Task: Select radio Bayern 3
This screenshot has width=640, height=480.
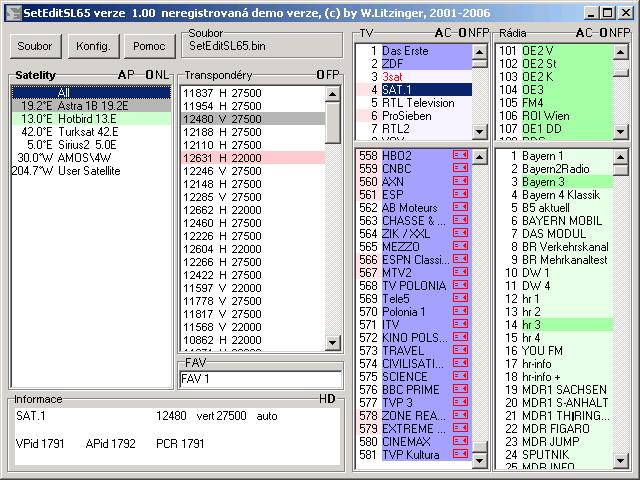Action: point(555,182)
